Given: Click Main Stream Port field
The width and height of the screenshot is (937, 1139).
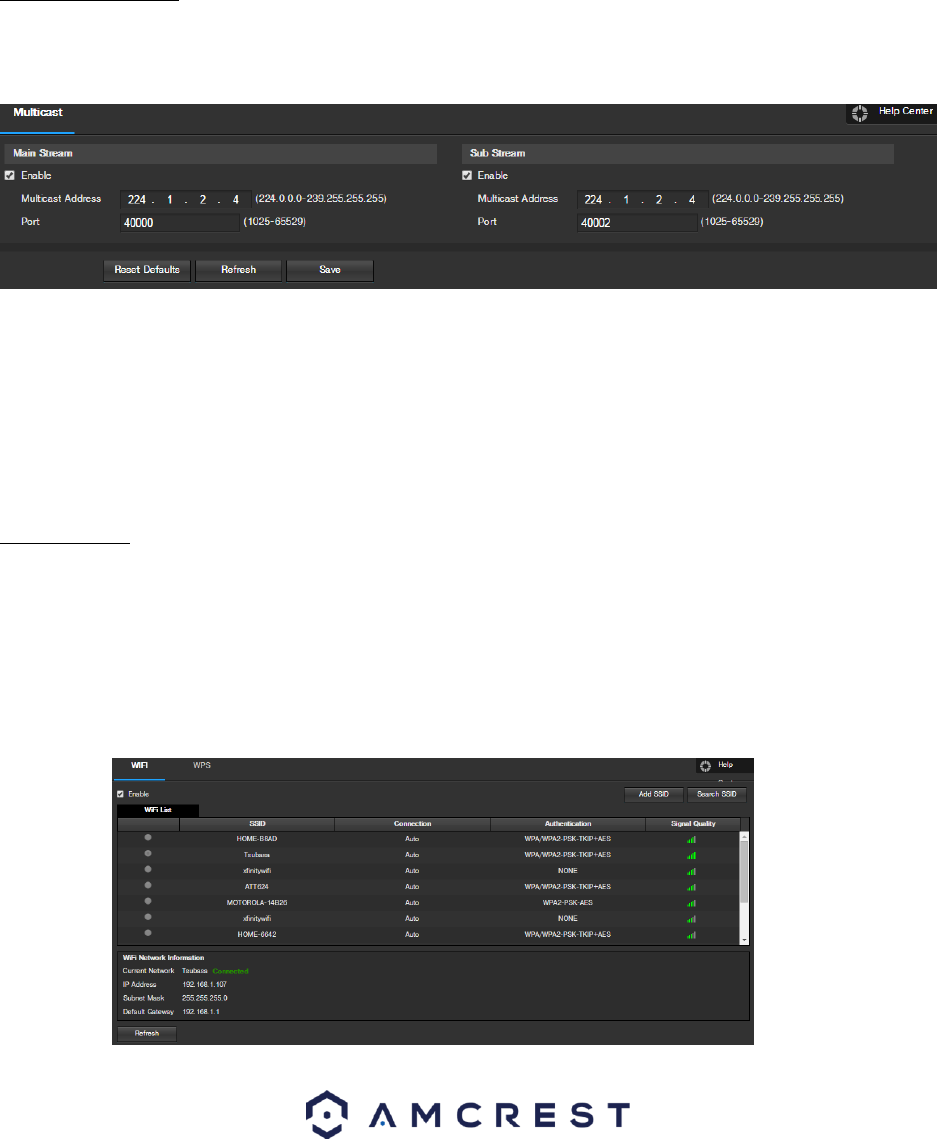Looking at the screenshot, I should (179, 221).
